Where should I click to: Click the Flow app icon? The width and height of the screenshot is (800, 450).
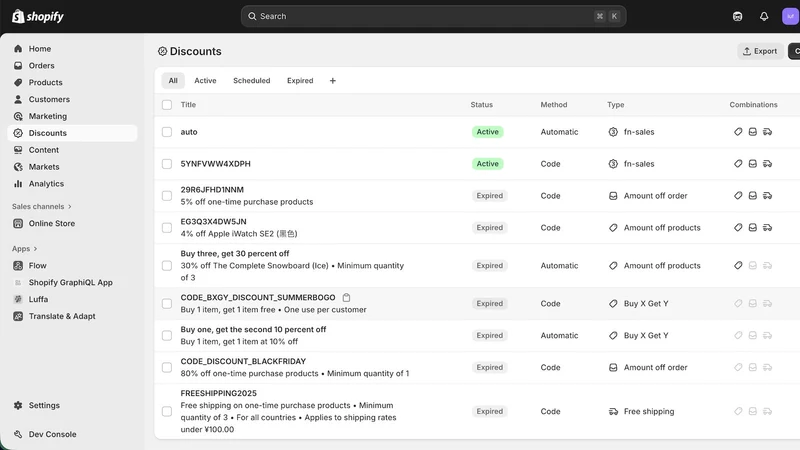click(x=18, y=265)
